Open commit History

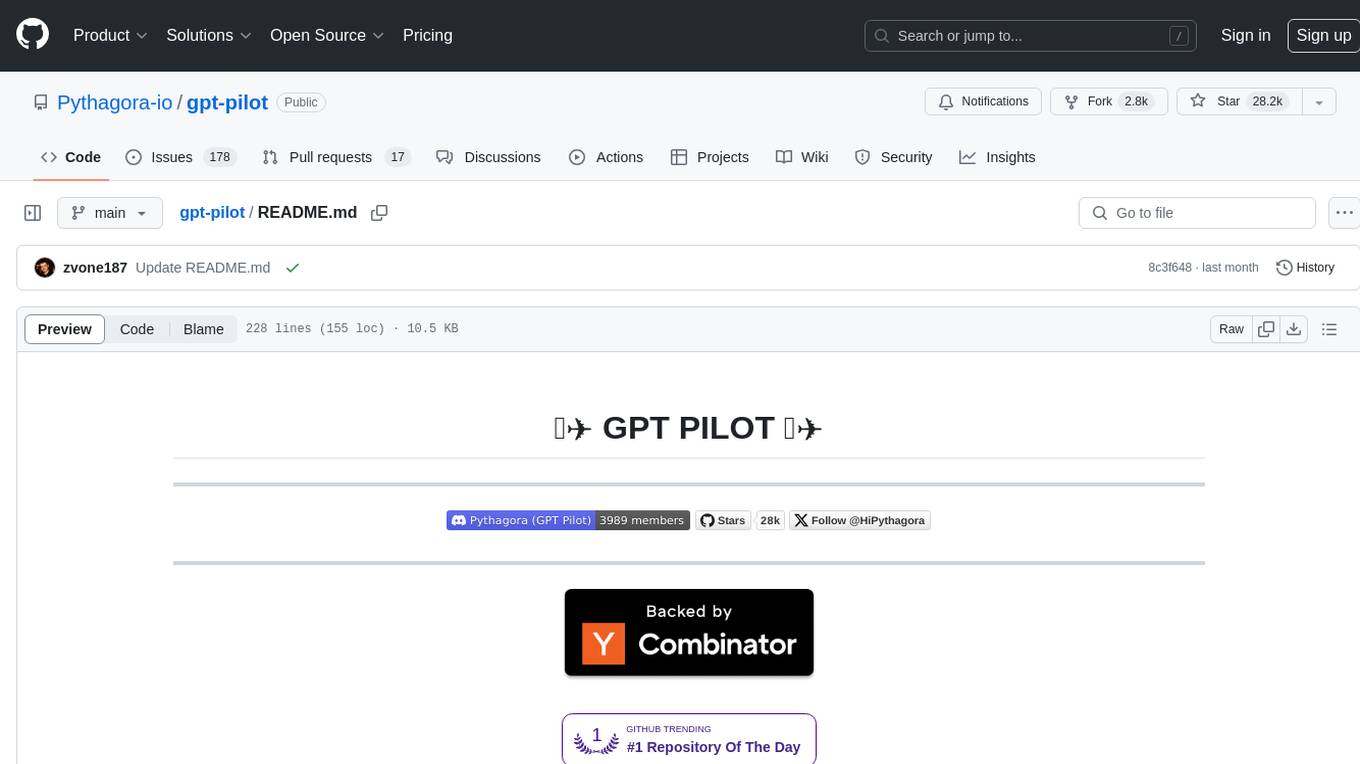tap(1305, 268)
